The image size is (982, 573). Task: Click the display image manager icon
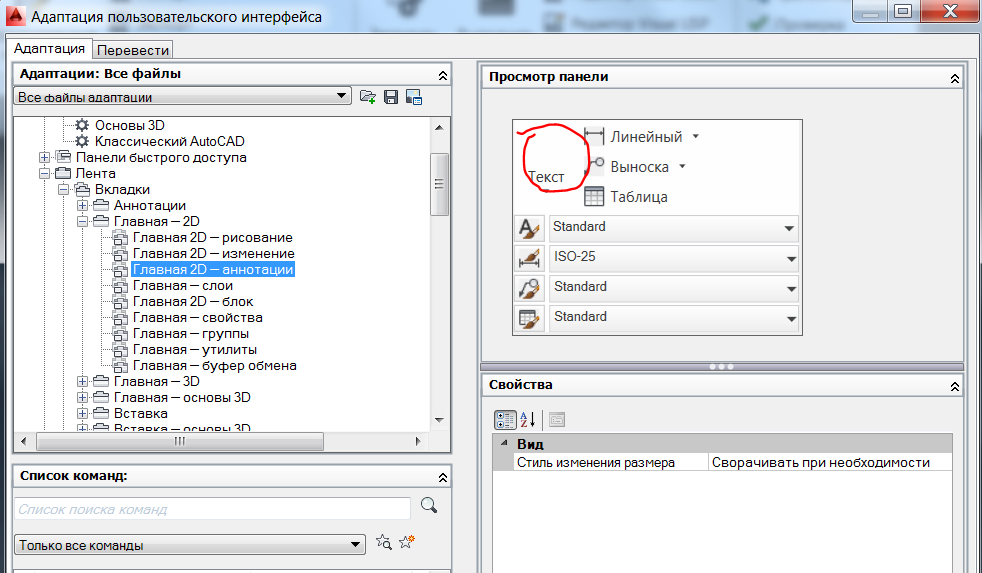pyautogui.click(x=413, y=97)
